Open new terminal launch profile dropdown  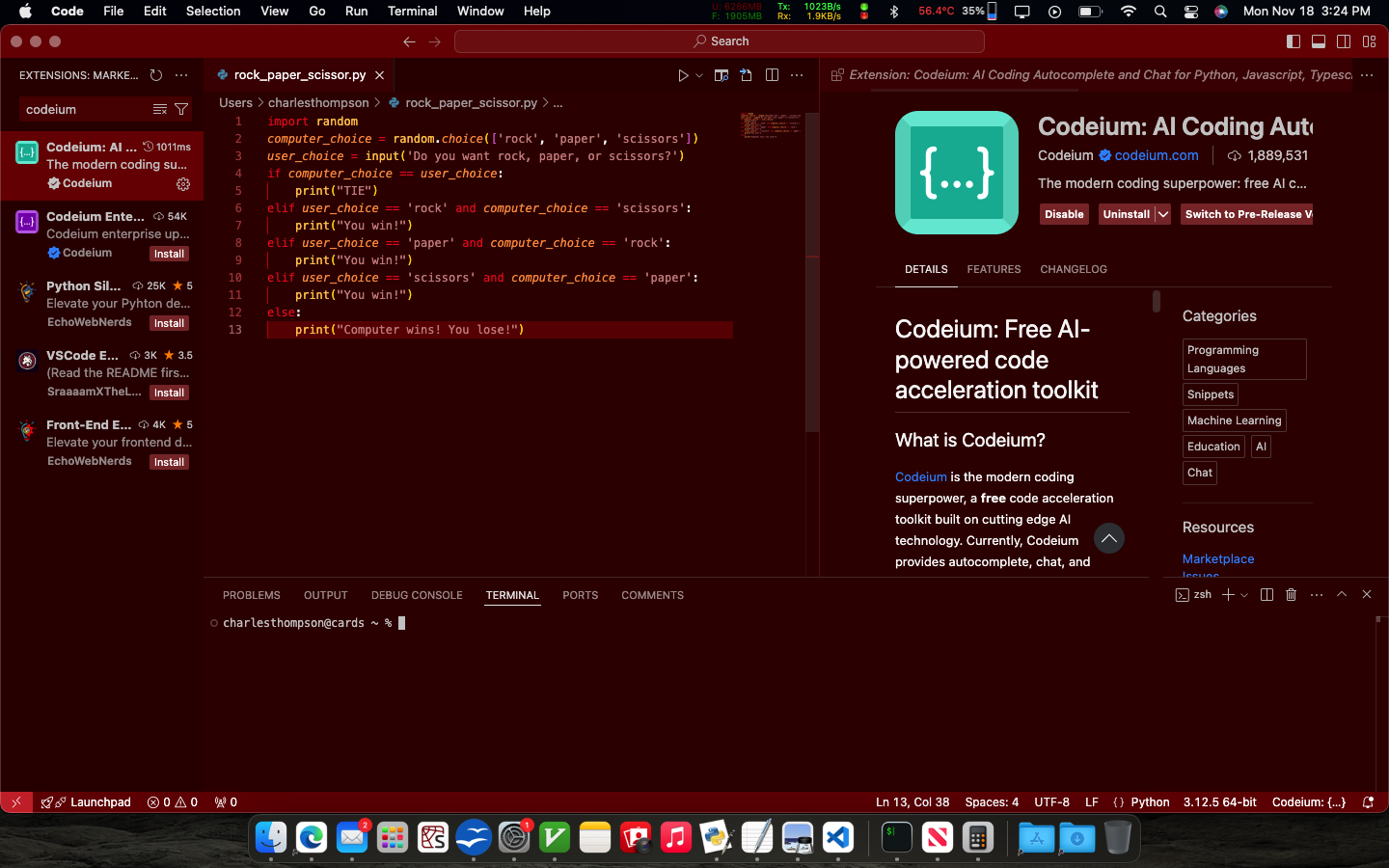click(1244, 595)
